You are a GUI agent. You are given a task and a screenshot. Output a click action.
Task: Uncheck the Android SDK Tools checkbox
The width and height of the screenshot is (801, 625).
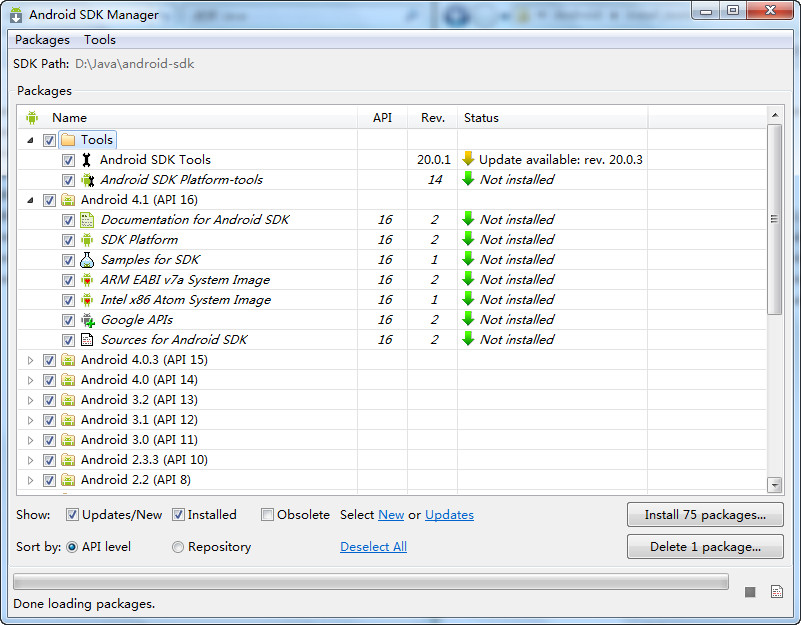(68, 160)
